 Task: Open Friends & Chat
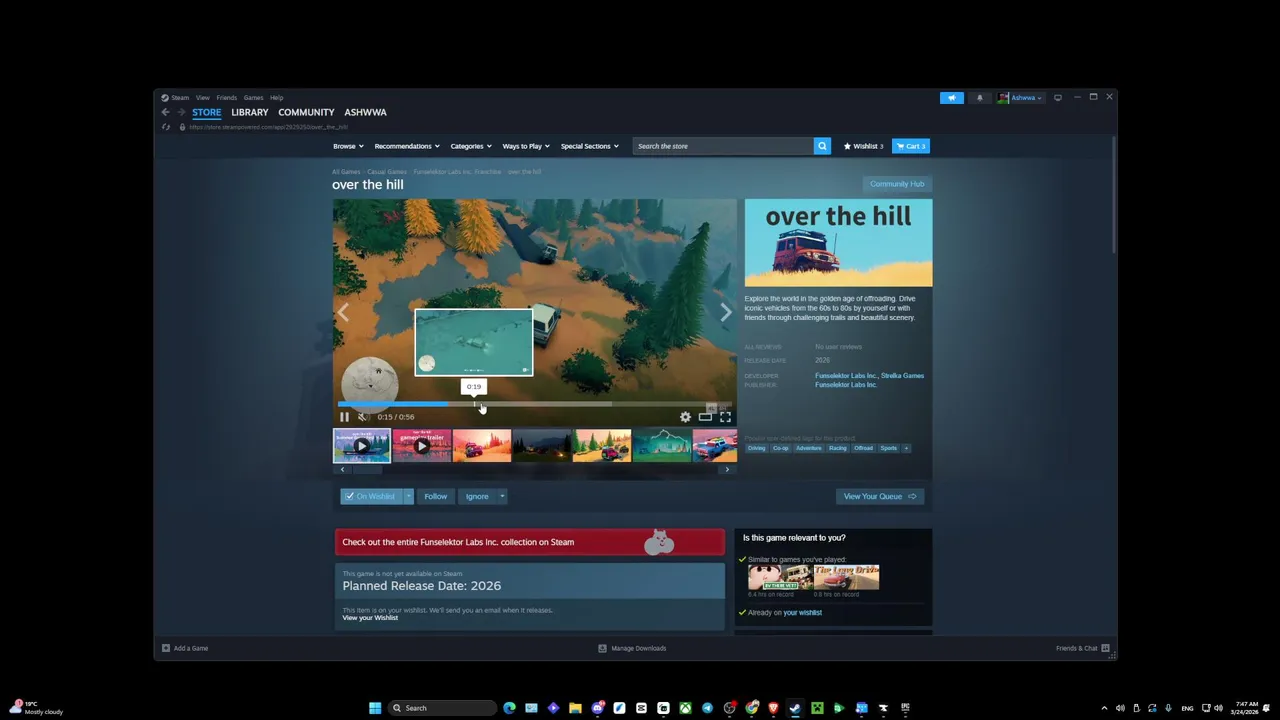point(1083,648)
